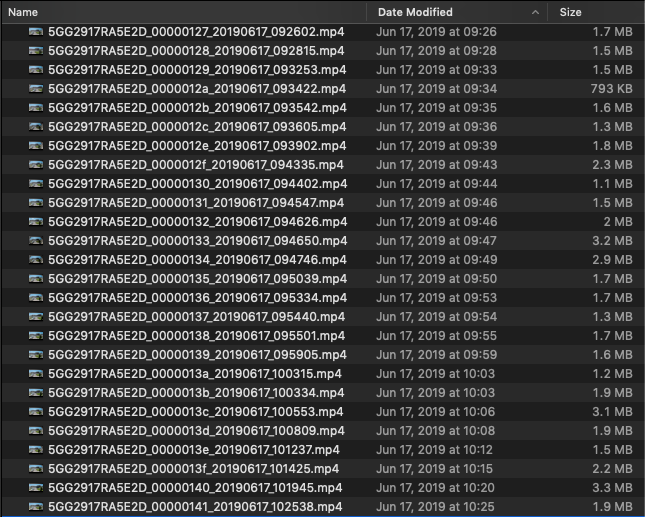Image resolution: width=645 pixels, height=517 pixels.
Task: Click date 'Jun 17, 2019 at 10:08'
Action: pos(436,431)
